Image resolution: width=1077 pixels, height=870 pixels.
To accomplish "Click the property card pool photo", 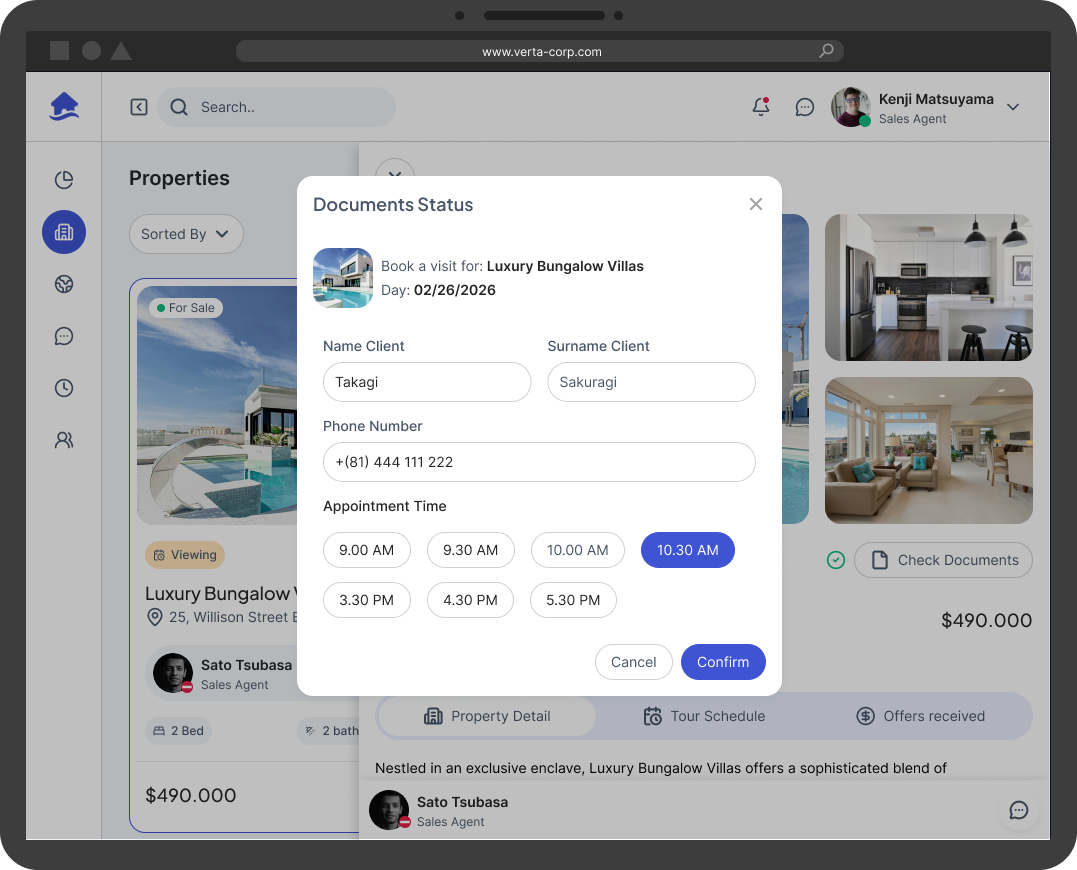I will coord(217,405).
